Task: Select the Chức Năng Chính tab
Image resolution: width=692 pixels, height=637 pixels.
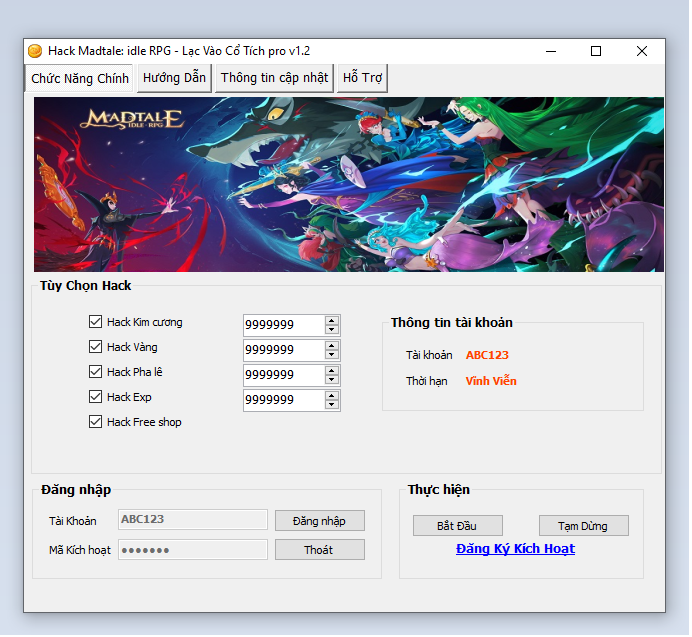Action: (x=80, y=78)
